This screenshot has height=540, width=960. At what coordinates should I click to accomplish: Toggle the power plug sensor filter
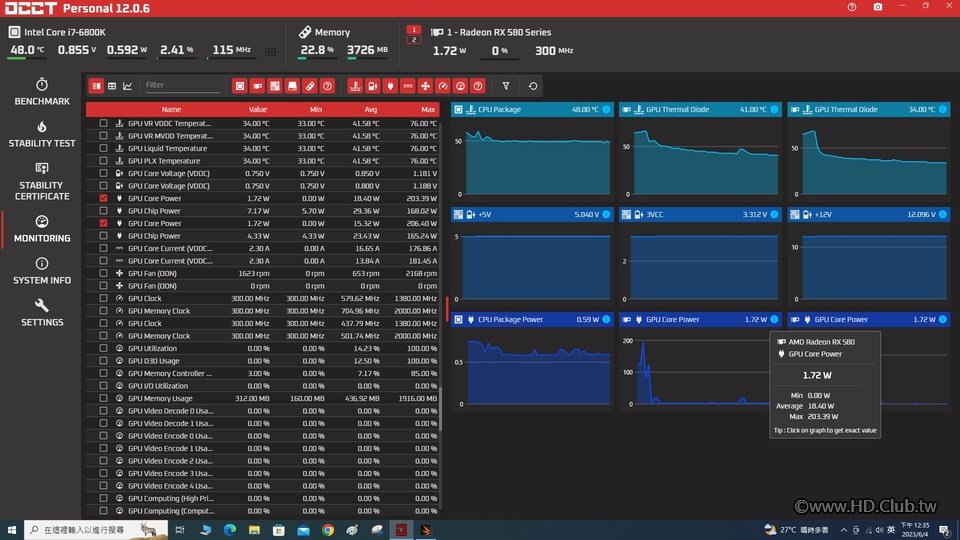tap(390, 86)
